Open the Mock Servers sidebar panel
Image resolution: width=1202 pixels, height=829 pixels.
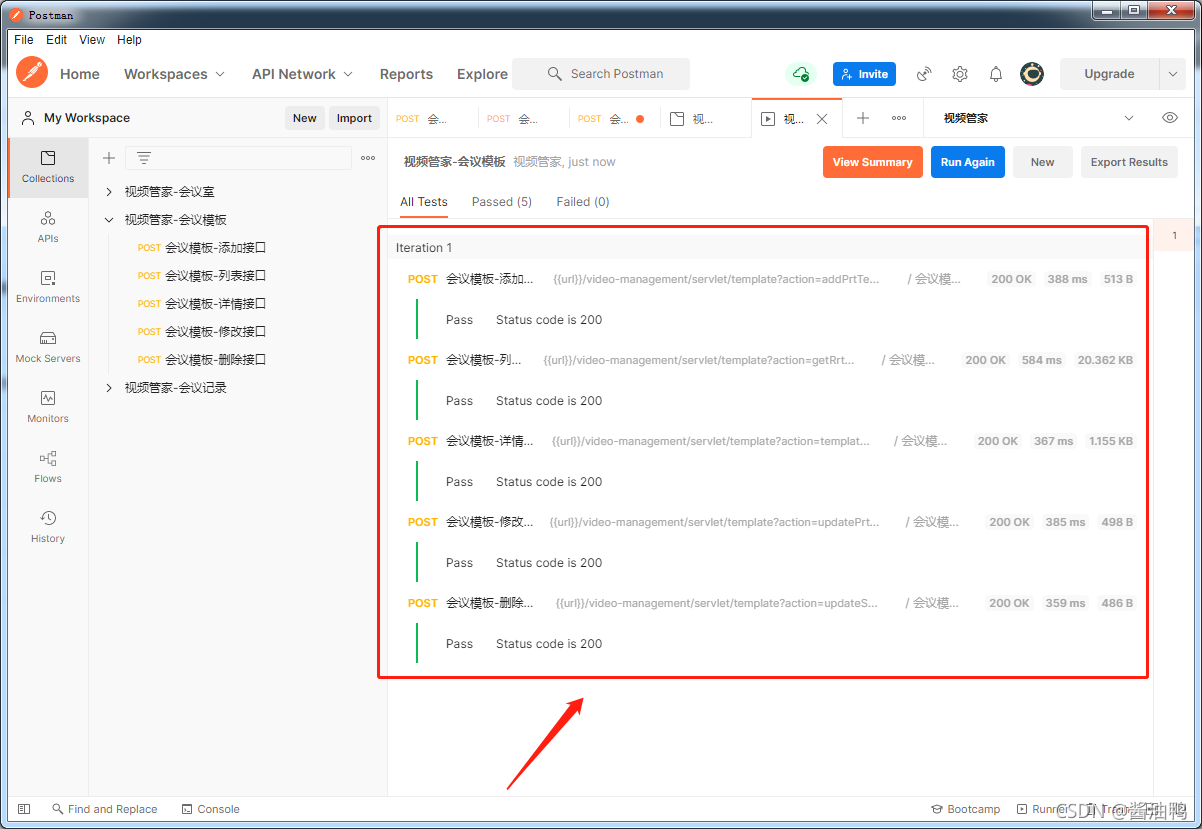coord(48,347)
